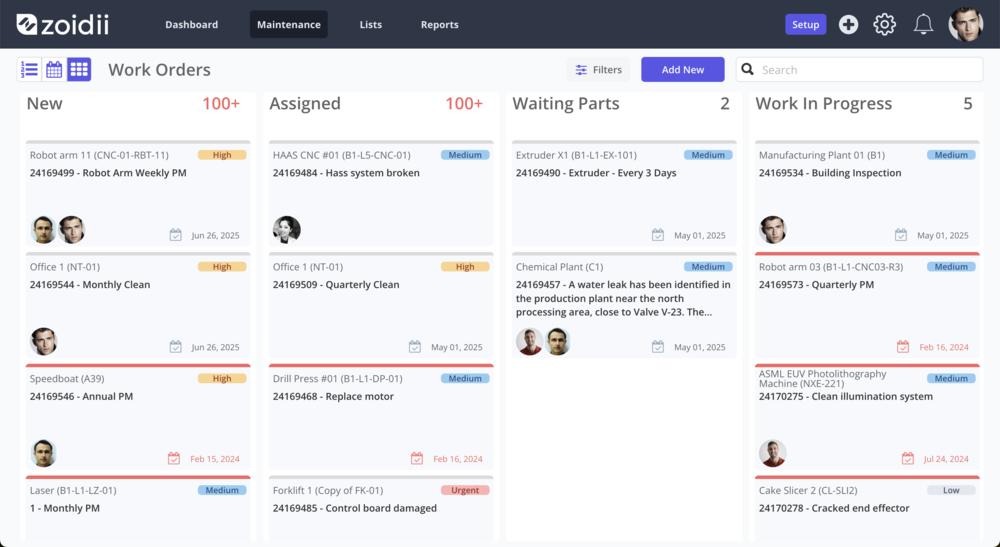The width and height of the screenshot is (1000, 547).
Task: Click the Waiting Parts column header
Action: point(566,103)
